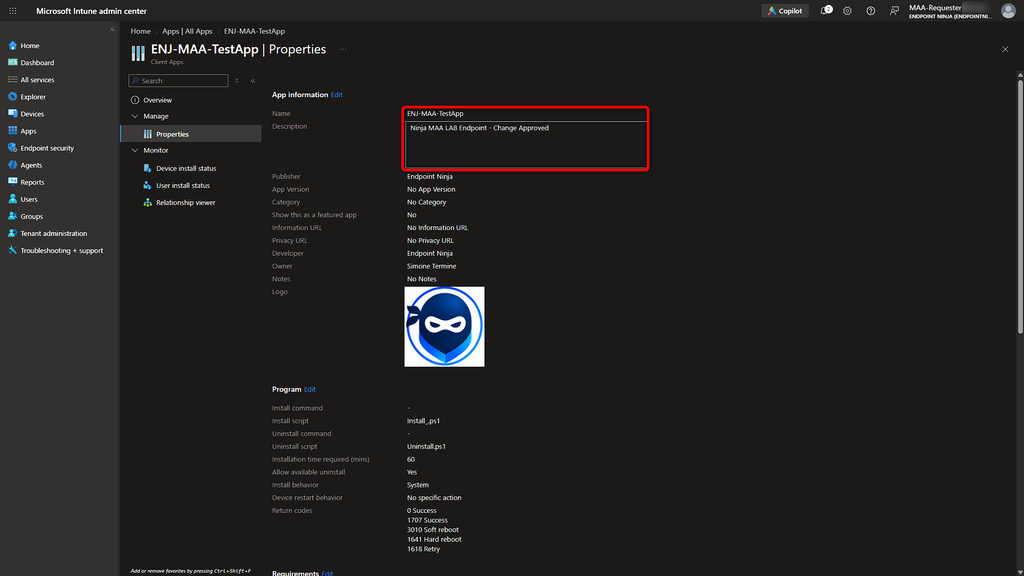Open the help question mark icon
1024x576 pixels.
pos(871,11)
